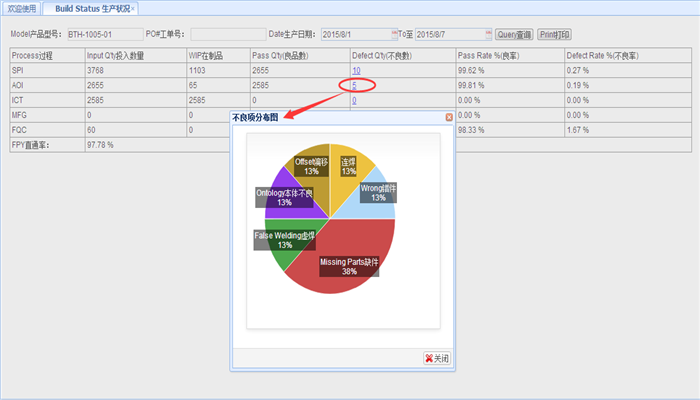Image resolution: width=700 pixels, height=400 pixels.
Task: Click the Query查询 button
Action: (514, 34)
